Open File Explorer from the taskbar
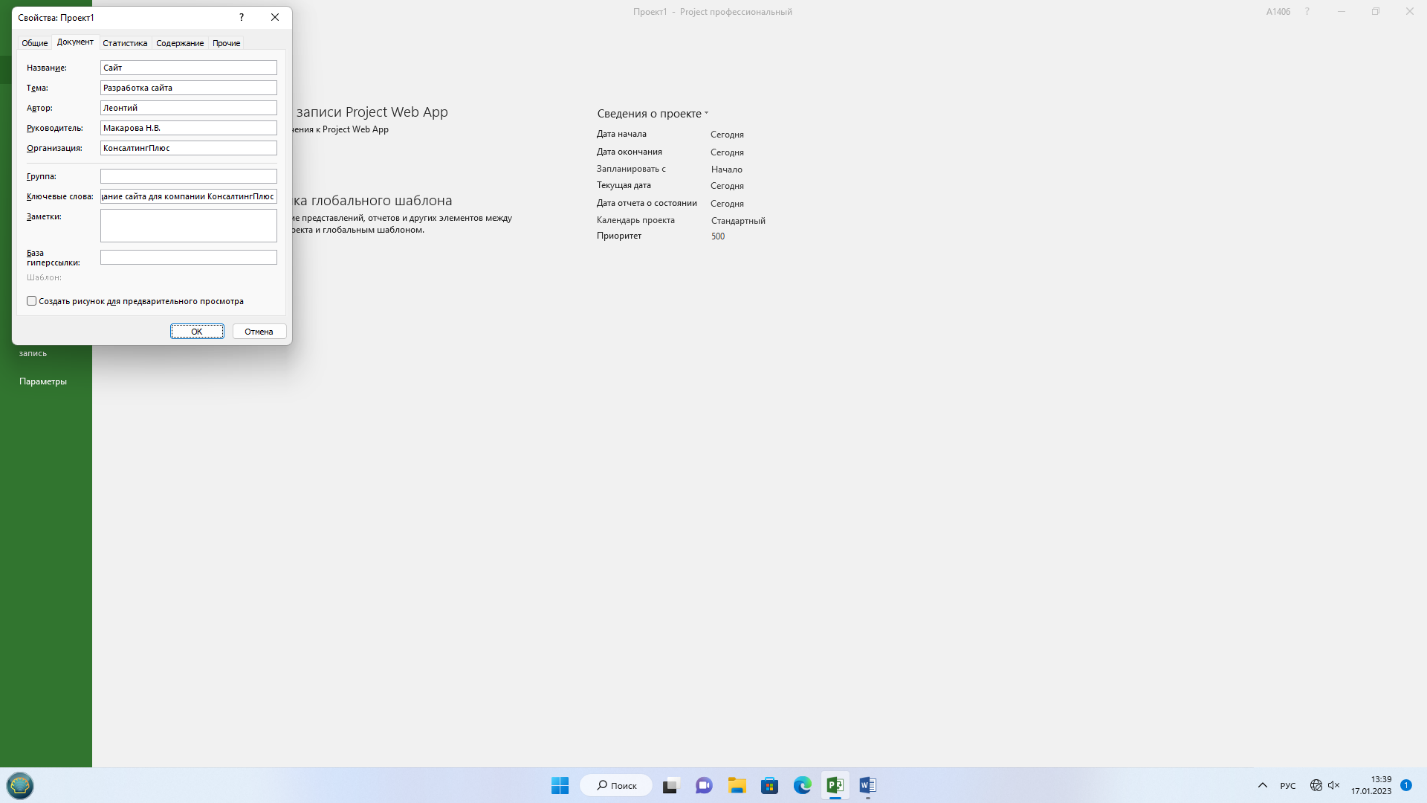Screen dimensions: 1427x803 pyautogui.click(x=737, y=785)
